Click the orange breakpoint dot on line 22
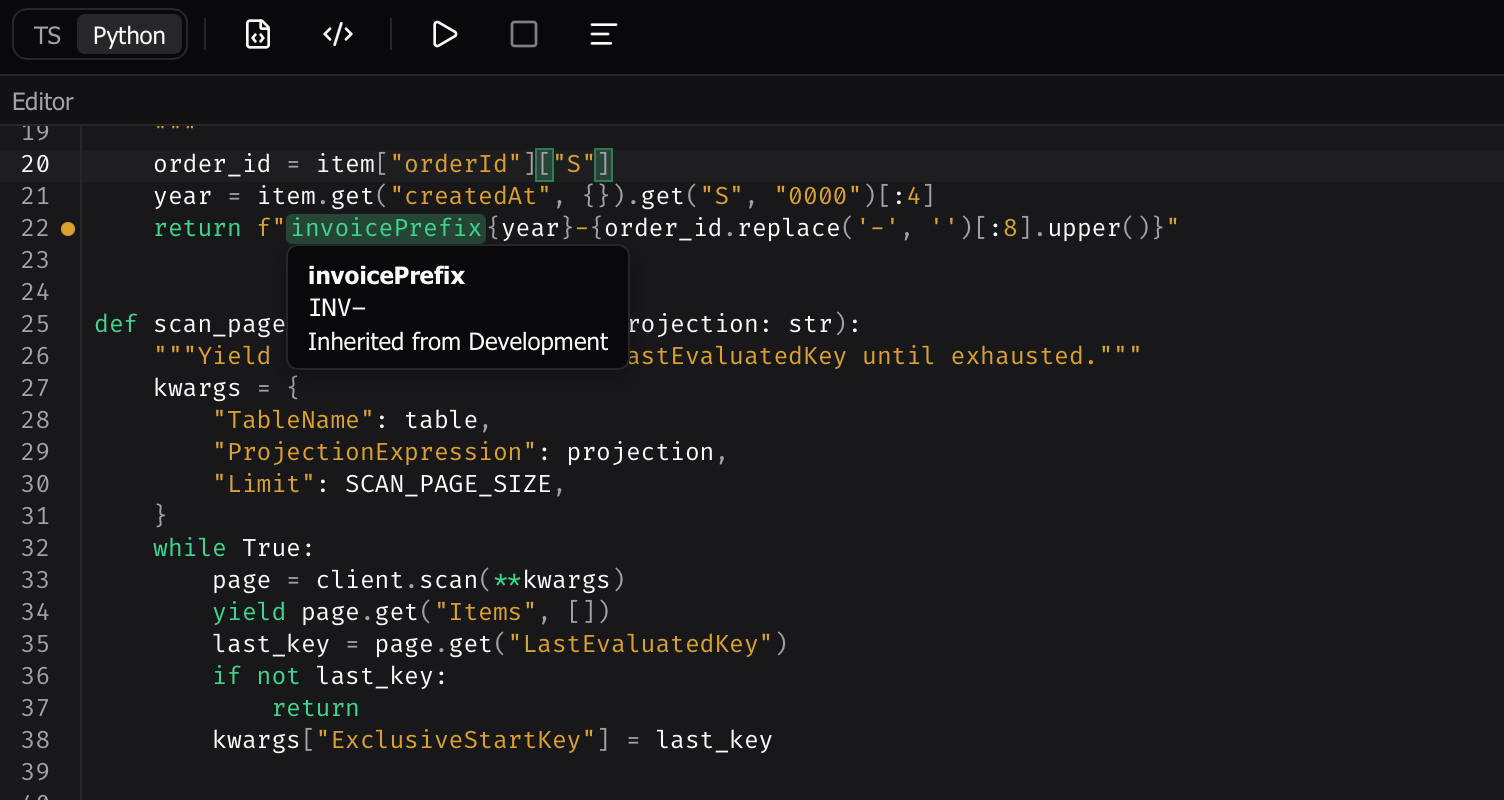This screenshot has width=1504, height=800. [x=68, y=229]
